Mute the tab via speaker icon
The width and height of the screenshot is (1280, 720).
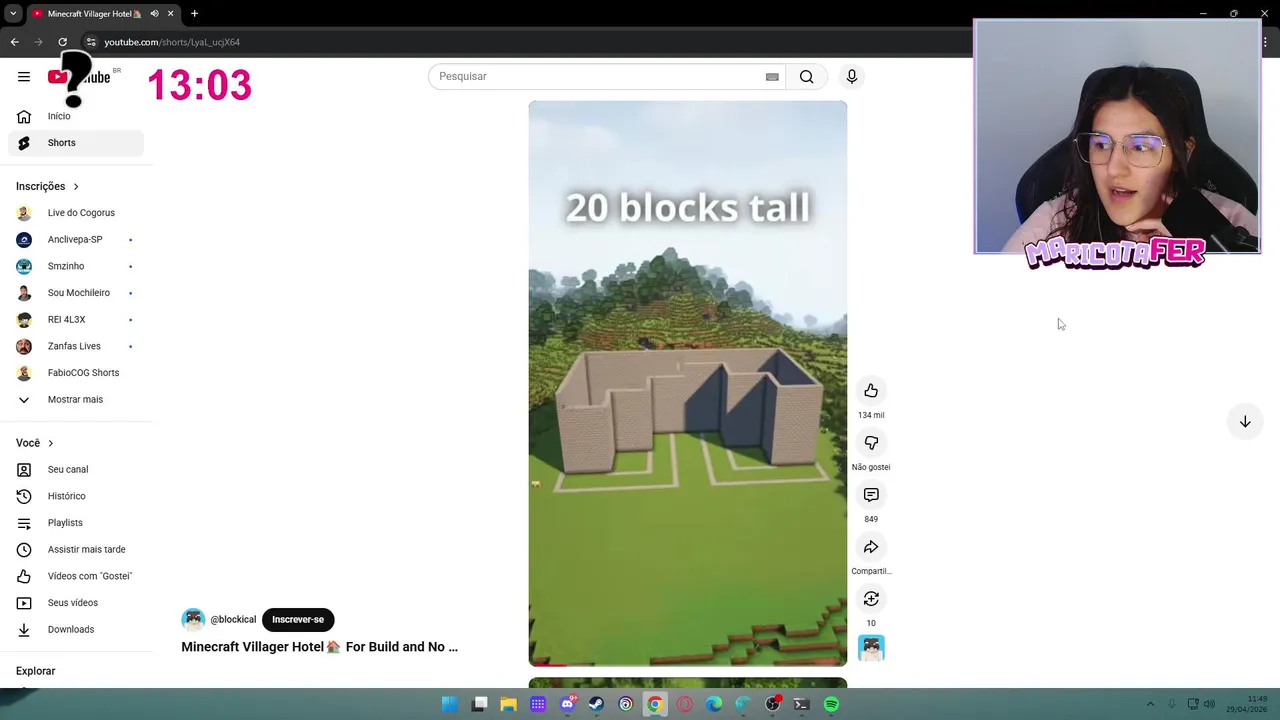click(154, 14)
